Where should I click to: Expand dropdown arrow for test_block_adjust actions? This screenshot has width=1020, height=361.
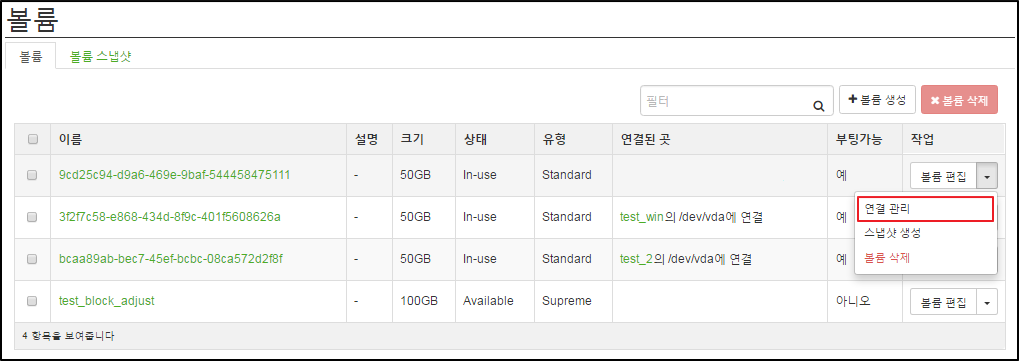coord(987,302)
